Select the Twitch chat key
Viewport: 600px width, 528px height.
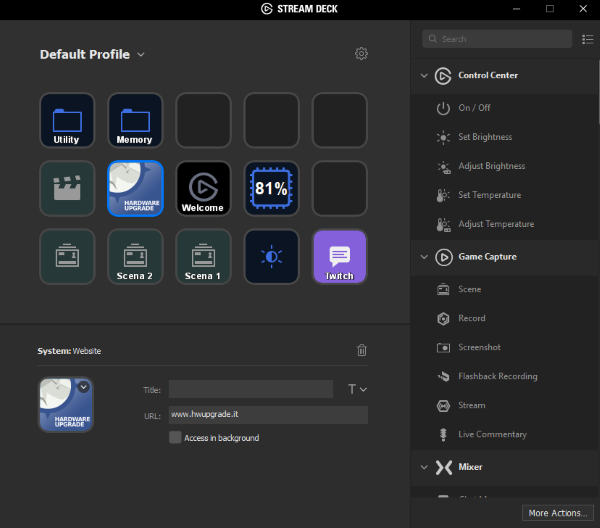339,256
